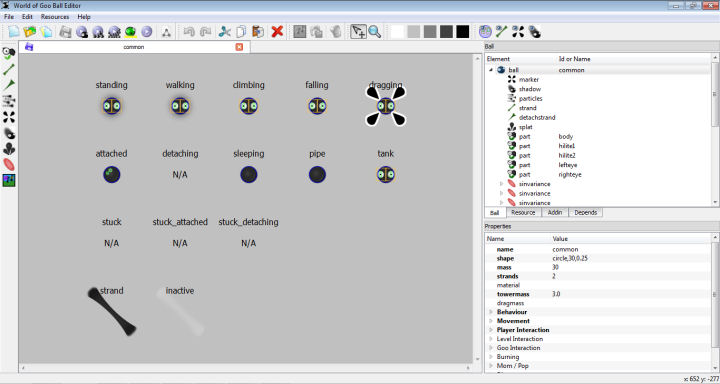Image resolution: width=720 pixels, height=384 pixels.
Task: Switch to the Resource tab
Action: (x=523, y=213)
